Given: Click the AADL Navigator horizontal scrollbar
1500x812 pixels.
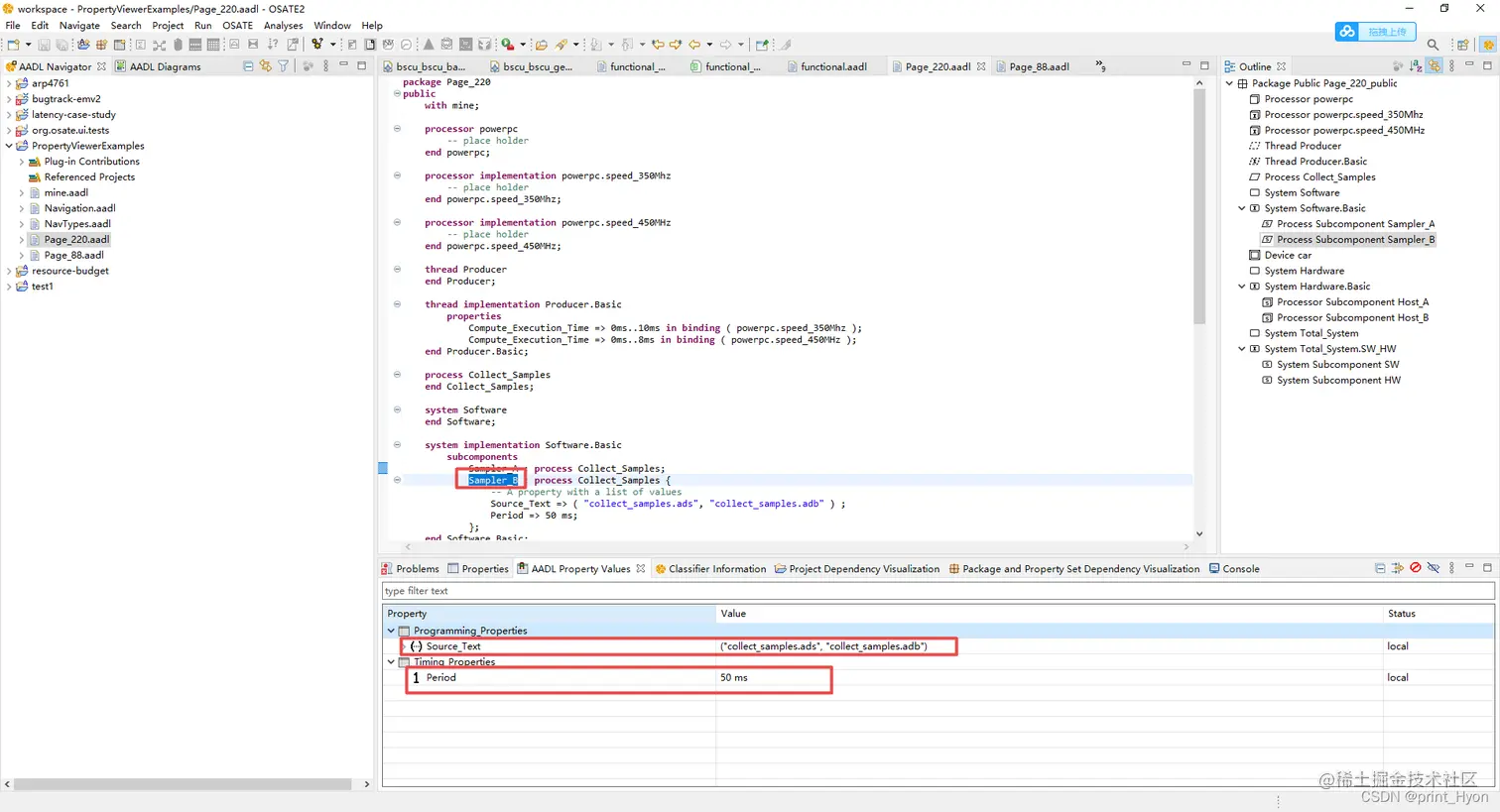Looking at the screenshot, I should point(183,784).
